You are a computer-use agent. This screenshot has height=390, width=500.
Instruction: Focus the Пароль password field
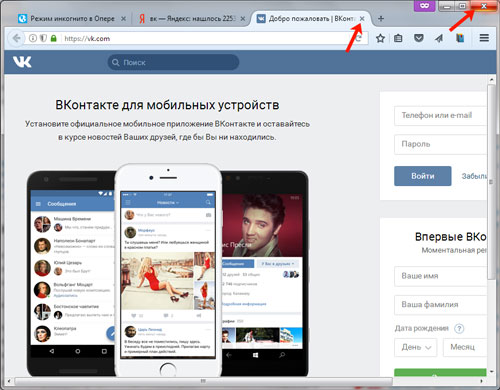tap(440, 144)
